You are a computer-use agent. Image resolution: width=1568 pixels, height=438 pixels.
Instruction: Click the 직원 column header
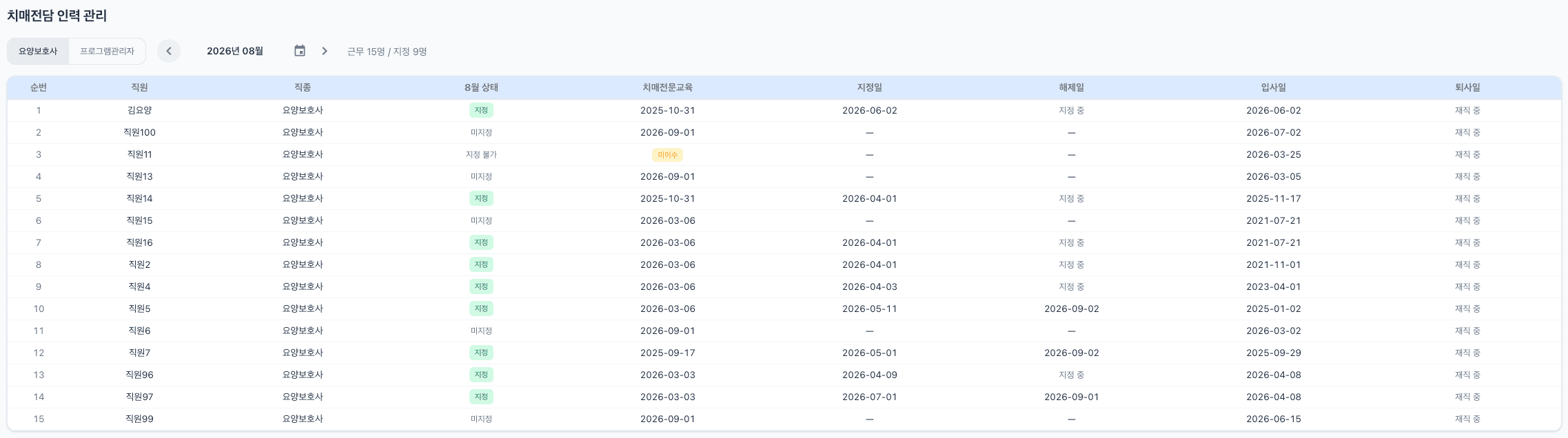139,87
